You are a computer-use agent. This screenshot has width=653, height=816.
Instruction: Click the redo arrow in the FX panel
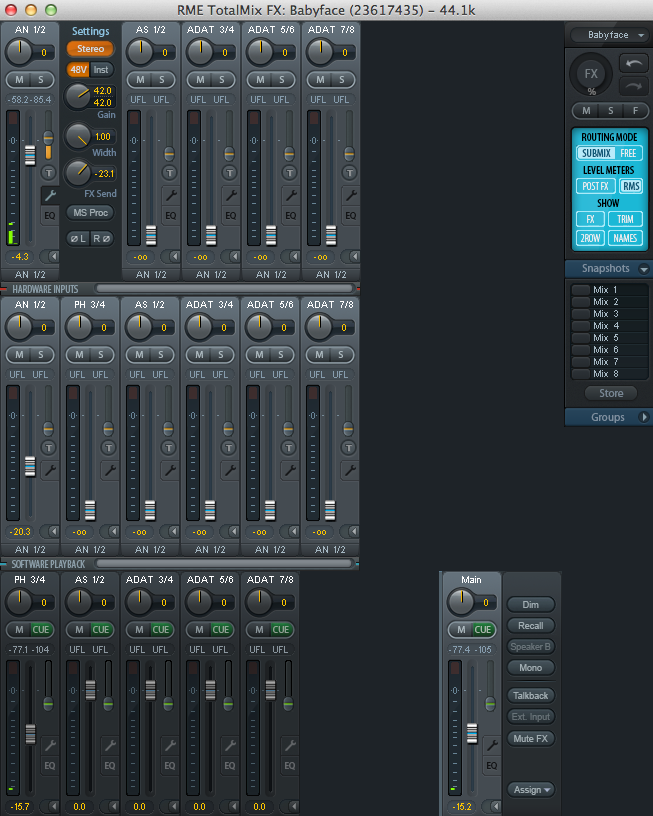tap(633, 87)
